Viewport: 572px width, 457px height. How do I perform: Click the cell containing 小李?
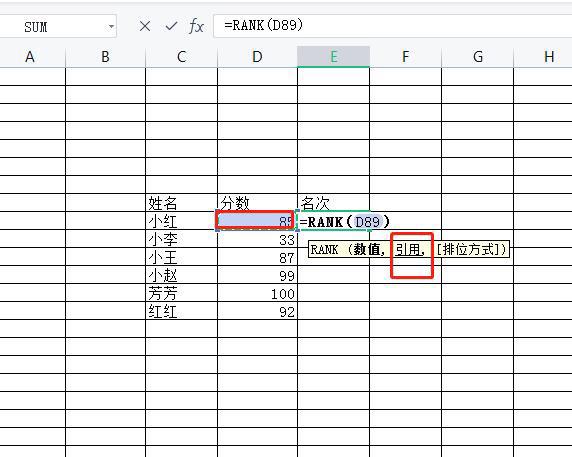[181, 239]
